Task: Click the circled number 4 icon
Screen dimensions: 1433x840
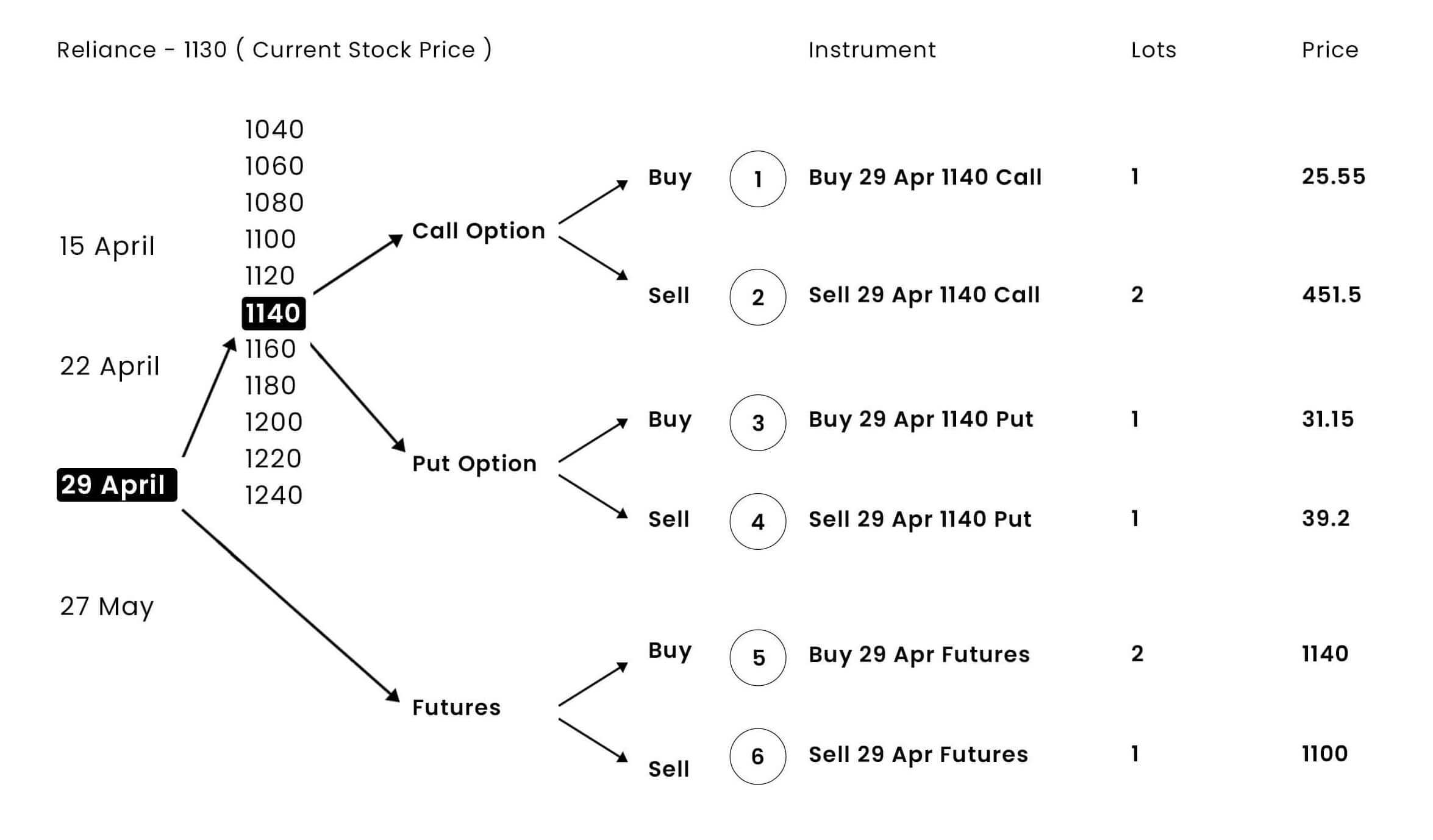Action: point(757,521)
